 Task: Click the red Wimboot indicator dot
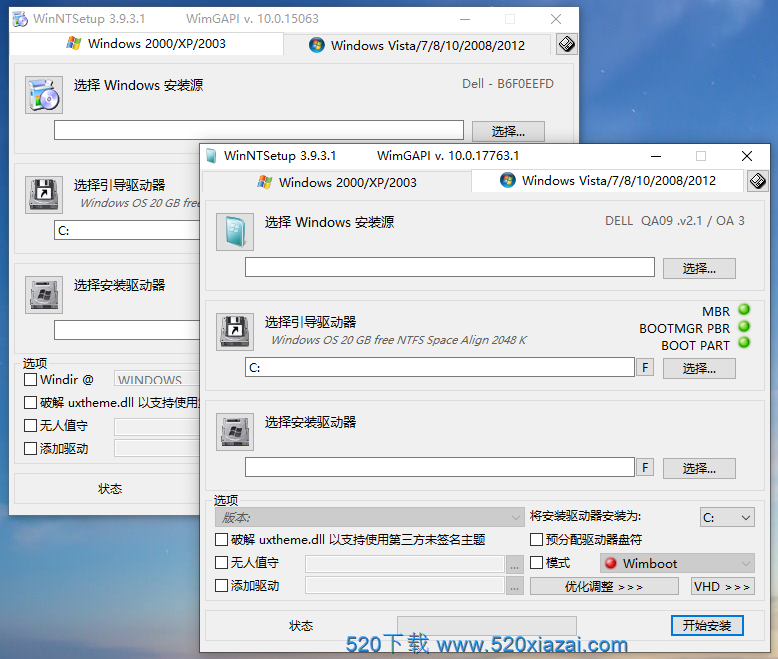[x=611, y=563]
